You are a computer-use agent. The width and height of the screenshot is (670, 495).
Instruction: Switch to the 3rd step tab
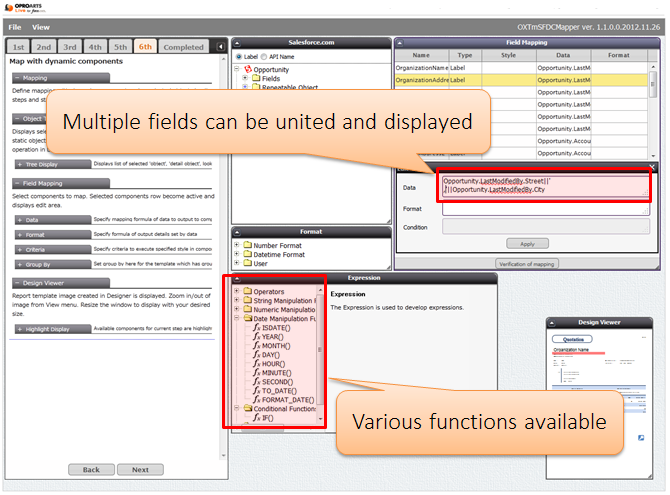click(70, 47)
